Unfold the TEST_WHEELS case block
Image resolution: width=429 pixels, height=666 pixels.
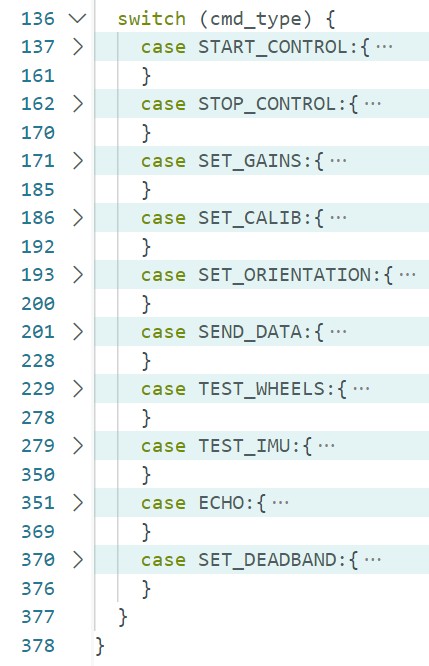(x=78, y=389)
